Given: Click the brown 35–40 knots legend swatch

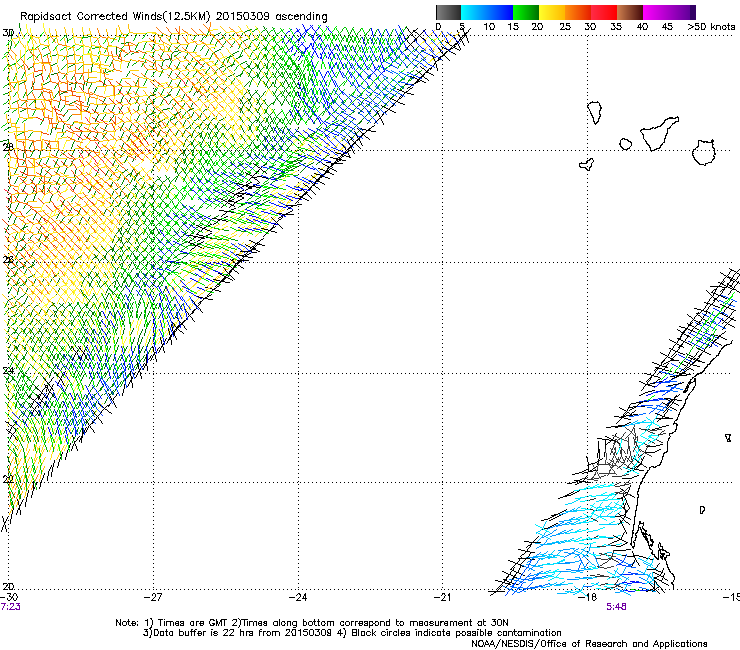Looking at the screenshot, I should pyautogui.click(x=630, y=12).
